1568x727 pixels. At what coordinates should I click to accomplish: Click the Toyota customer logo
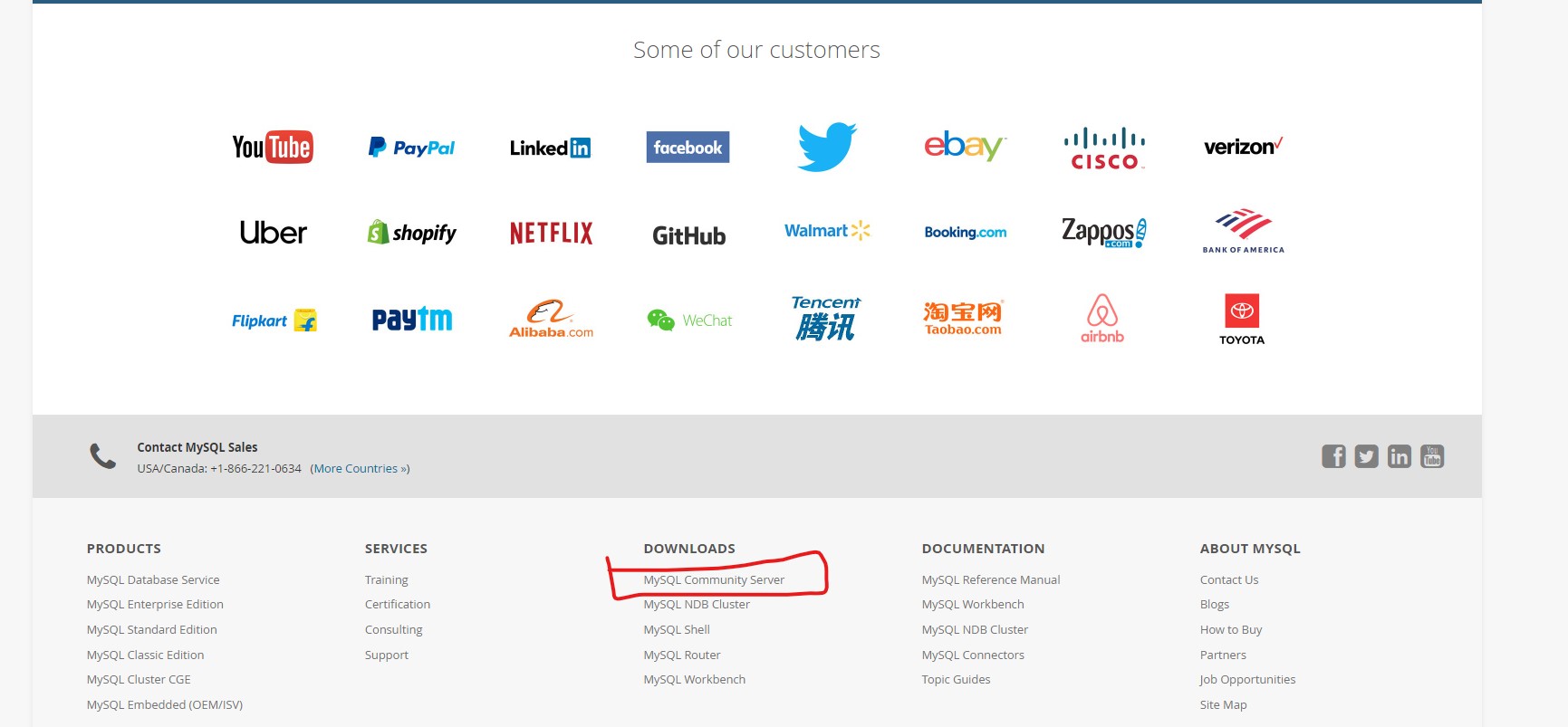pos(1242,320)
